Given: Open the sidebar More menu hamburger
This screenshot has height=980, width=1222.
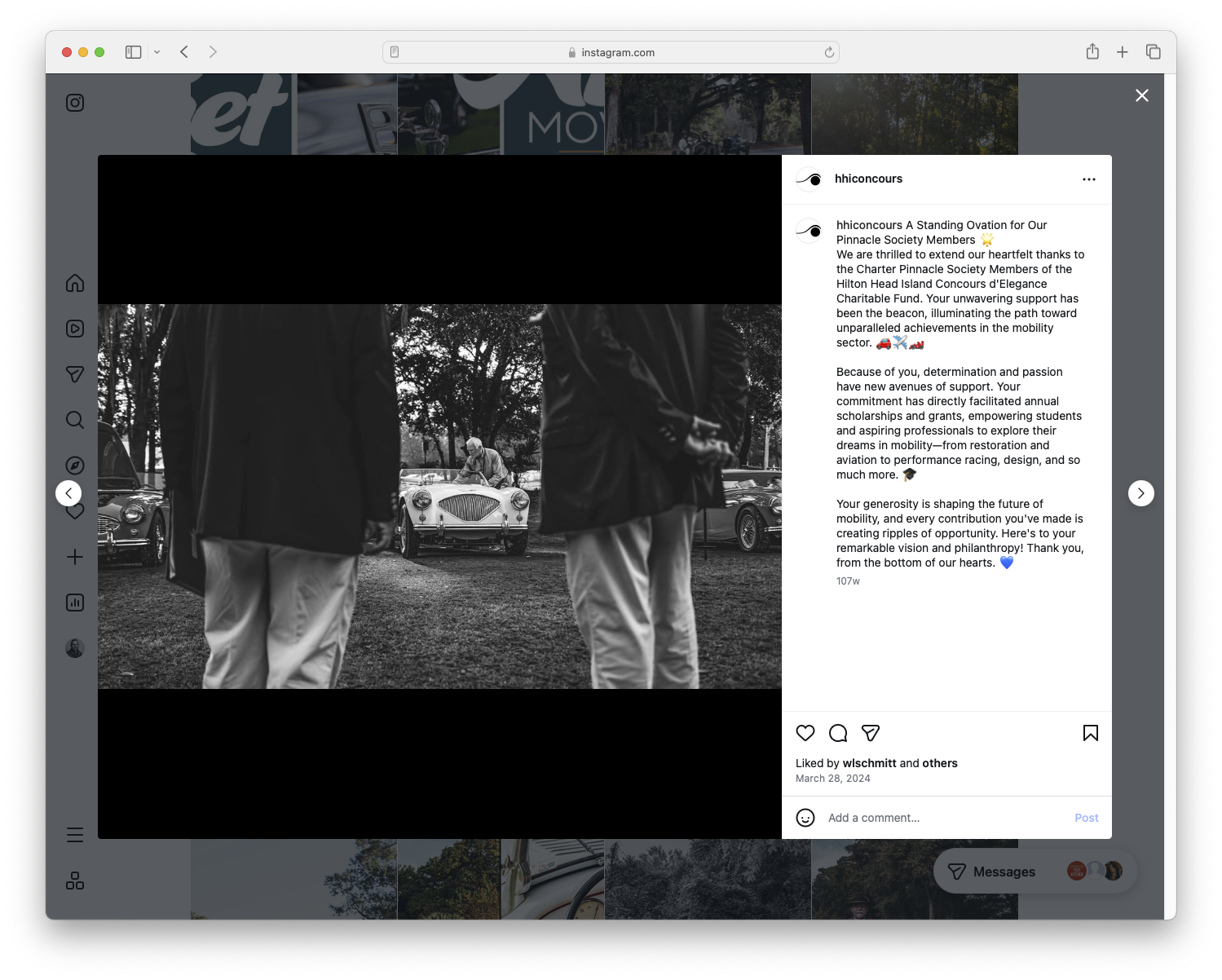Looking at the screenshot, I should [74, 834].
